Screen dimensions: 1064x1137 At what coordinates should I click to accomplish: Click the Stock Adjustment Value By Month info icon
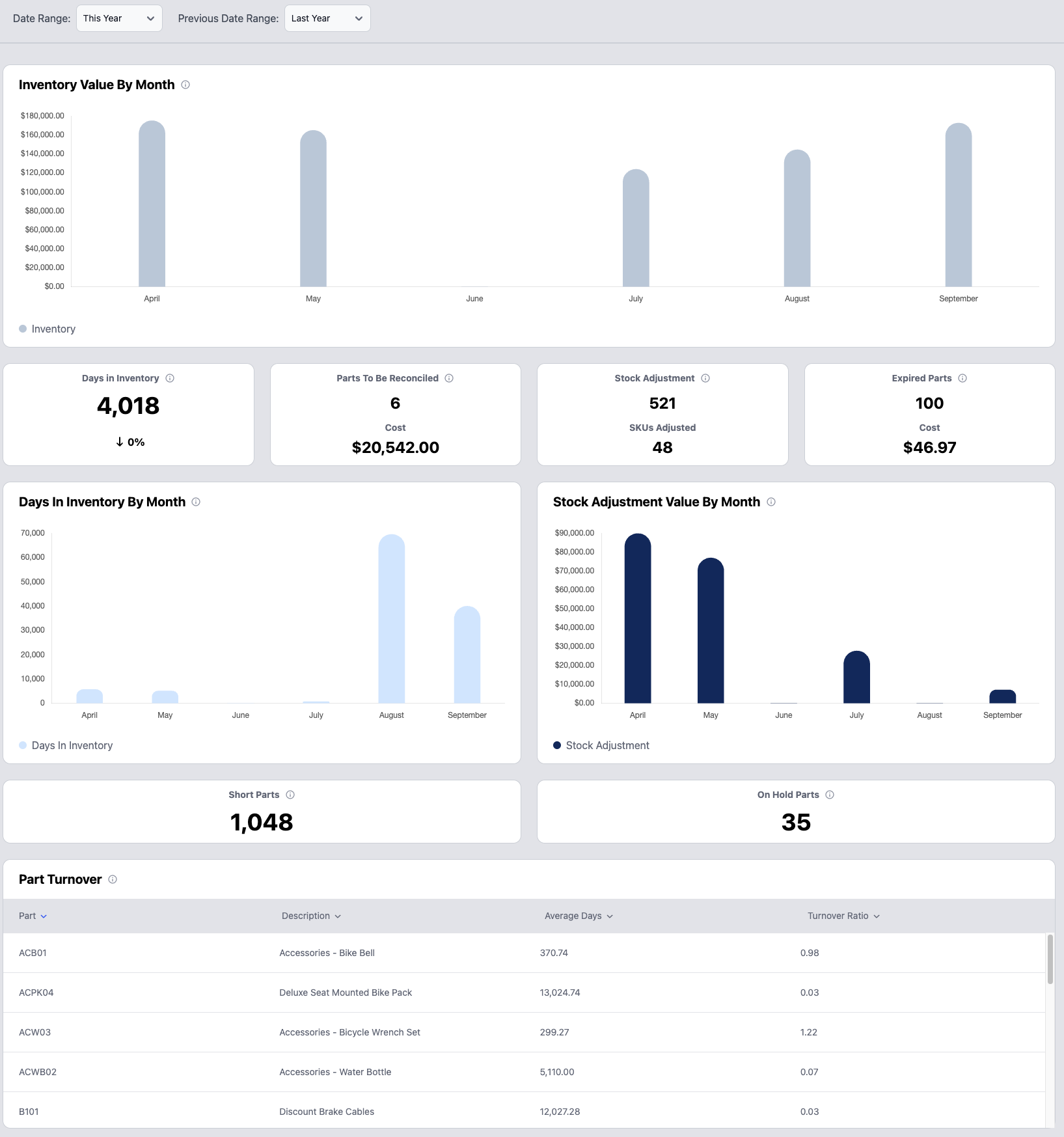coord(772,502)
